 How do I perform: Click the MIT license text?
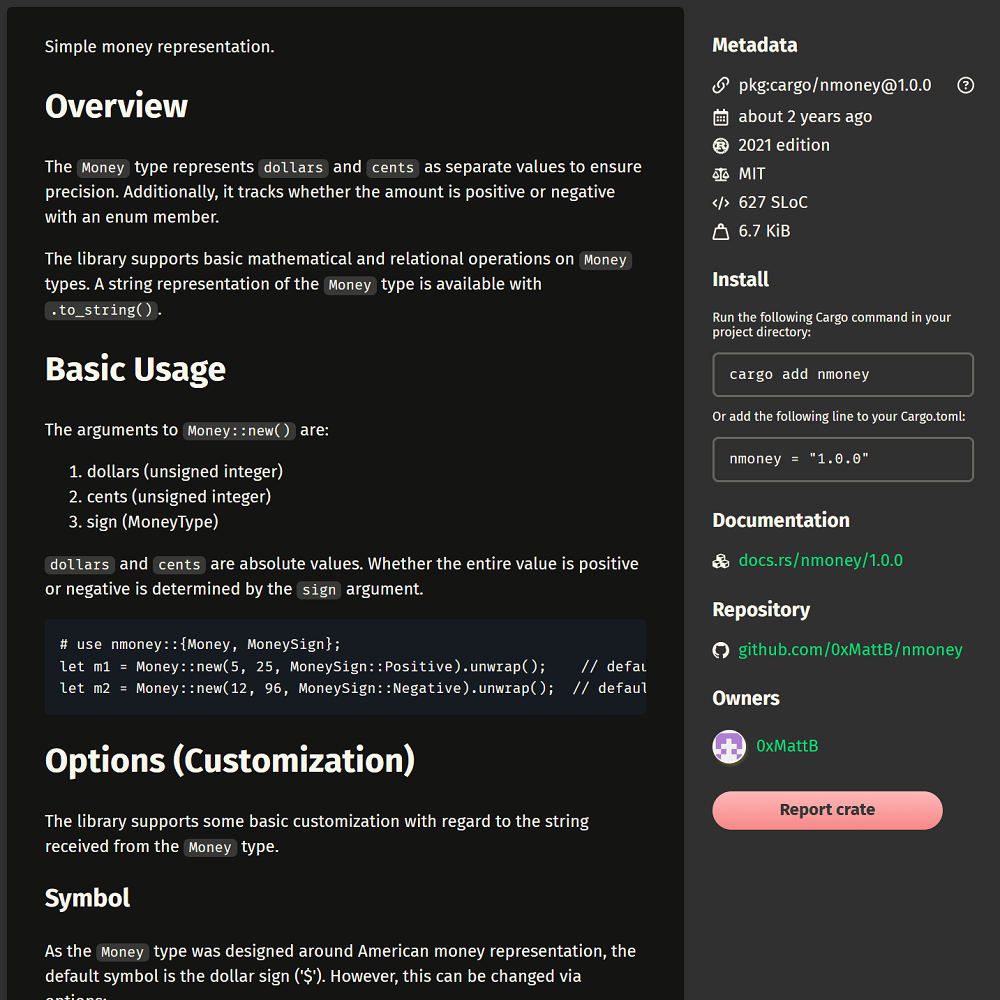click(x=752, y=174)
